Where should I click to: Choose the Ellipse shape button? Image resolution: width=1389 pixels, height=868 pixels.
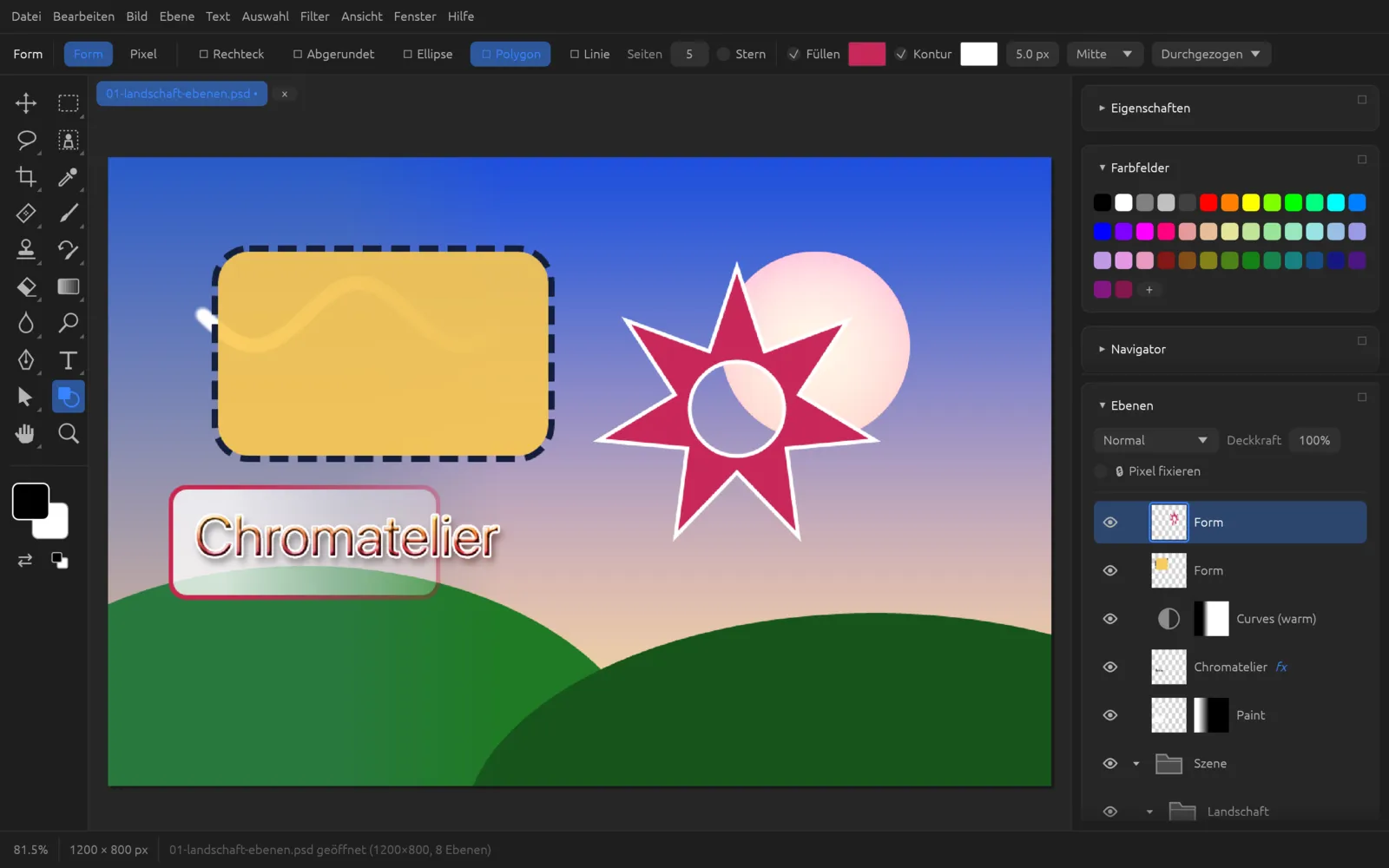428,54
